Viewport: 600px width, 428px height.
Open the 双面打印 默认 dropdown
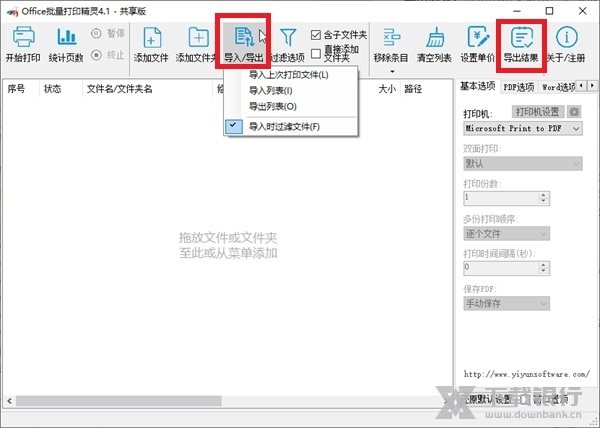click(x=523, y=164)
